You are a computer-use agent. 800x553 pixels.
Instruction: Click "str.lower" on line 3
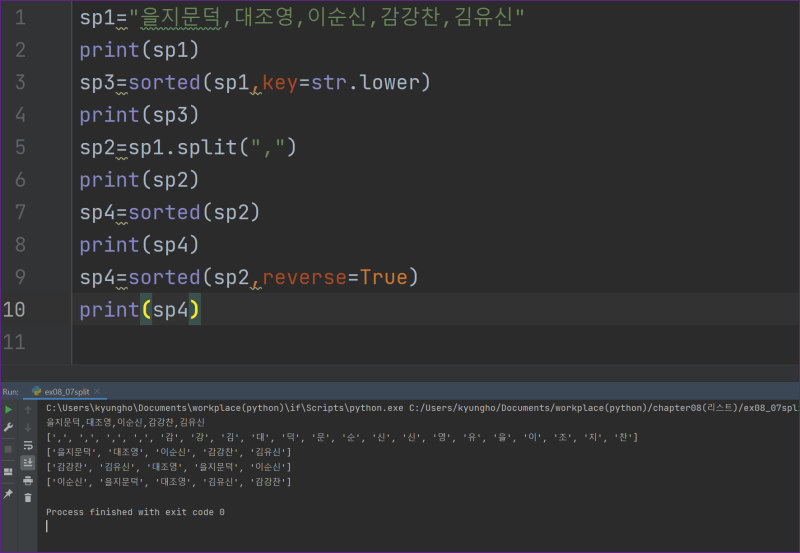click(x=365, y=82)
